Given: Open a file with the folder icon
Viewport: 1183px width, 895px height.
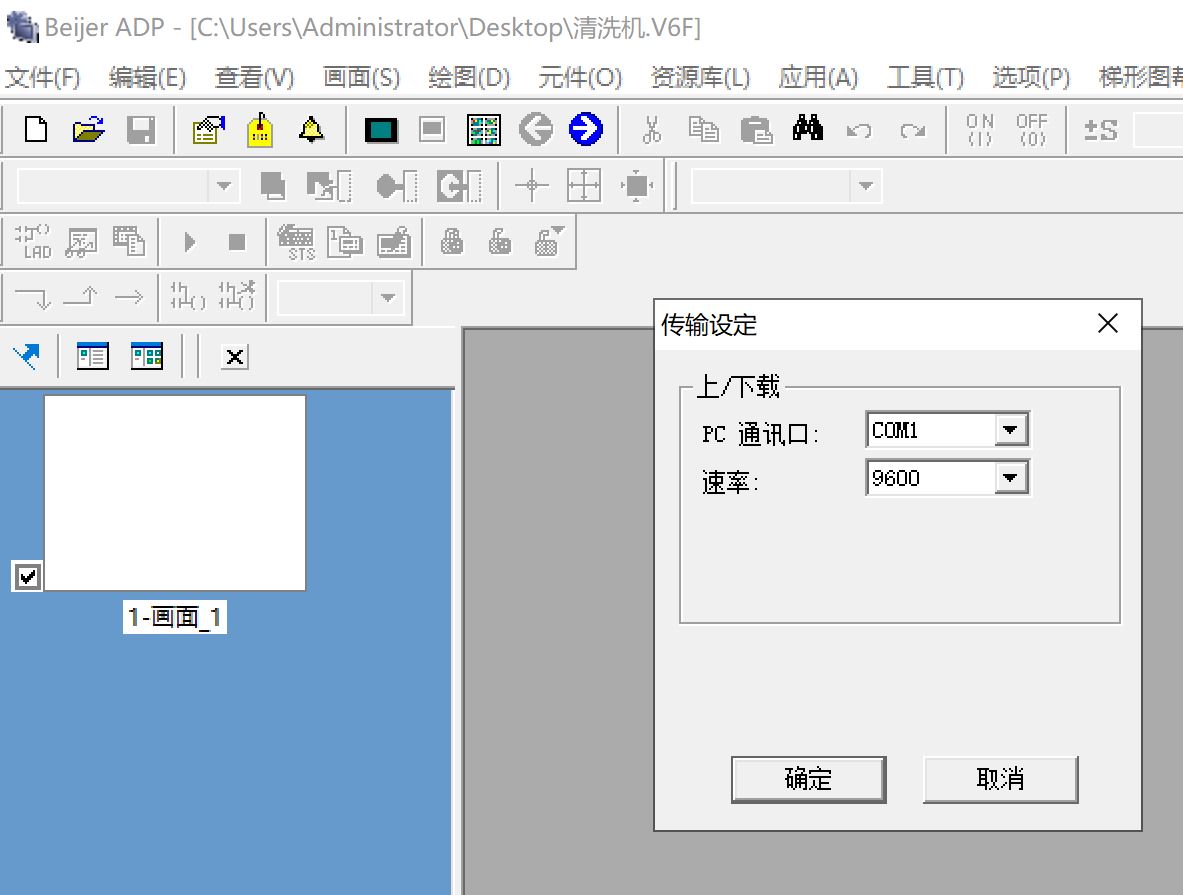Looking at the screenshot, I should (89, 129).
